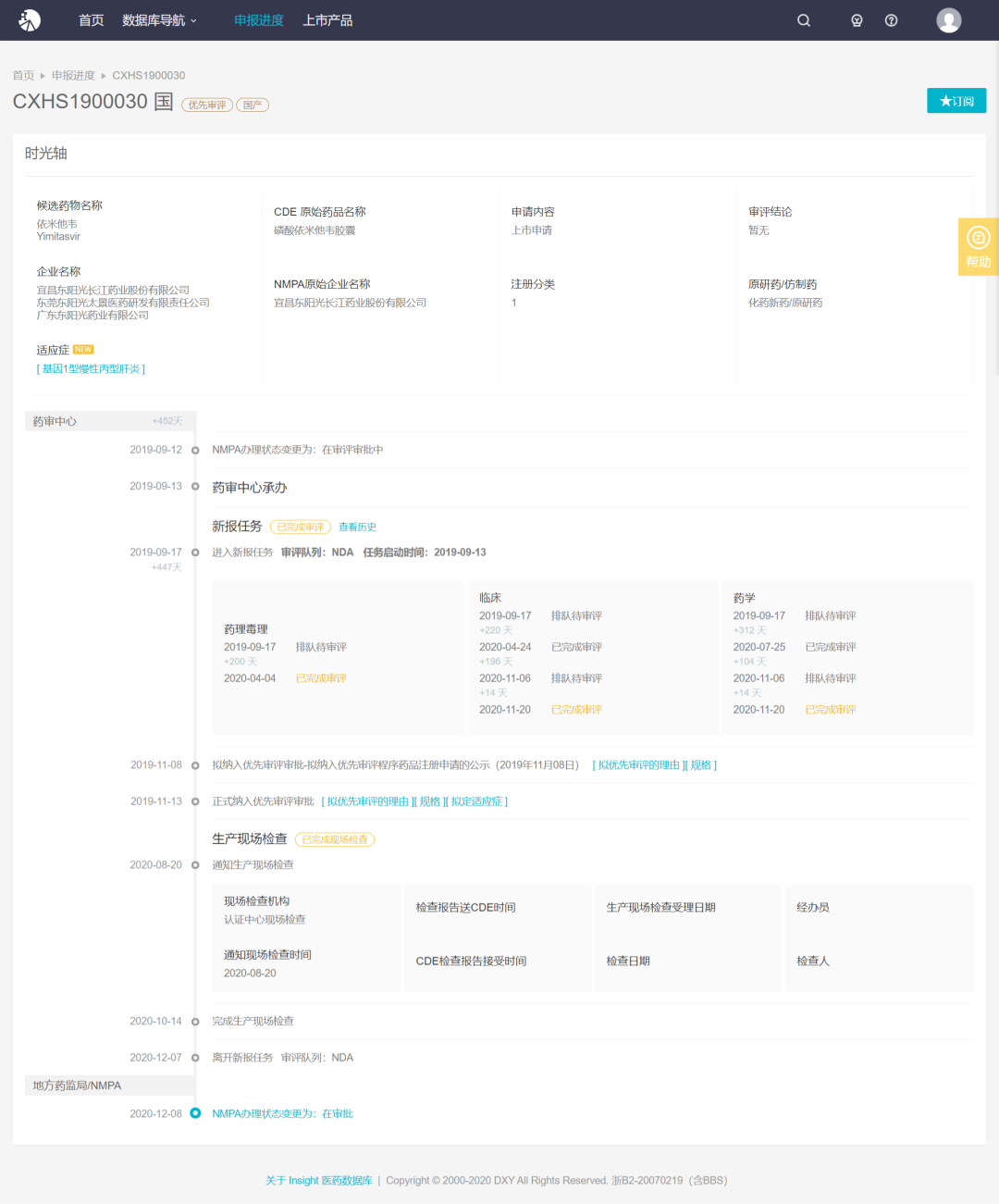The width and height of the screenshot is (999, 1204).
Task: Click the 2020-12-08 timeline marker dot
Action: tap(195, 1113)
